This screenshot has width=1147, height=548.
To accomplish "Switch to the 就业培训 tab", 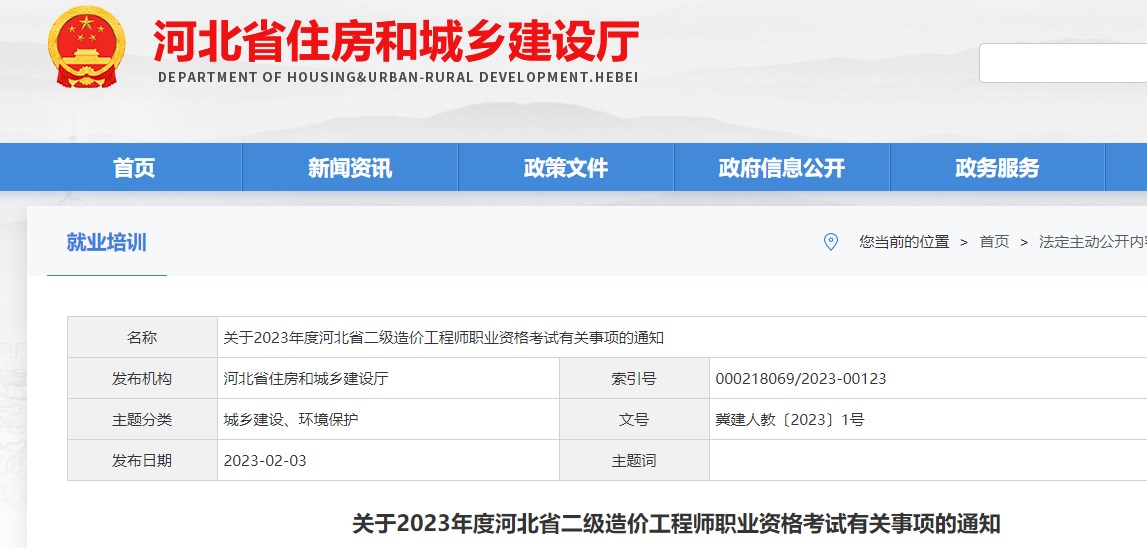I will click(x=106, y=242).
